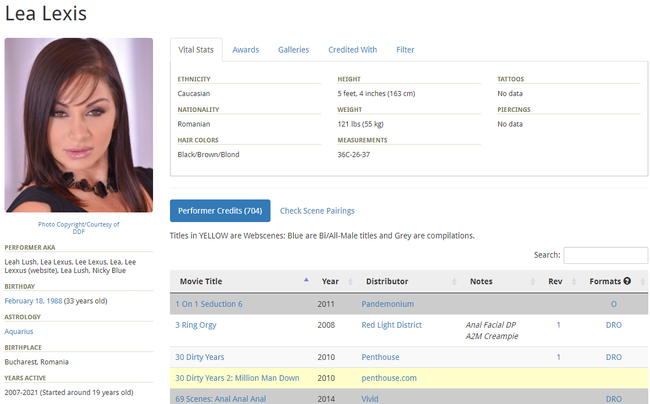Open the Galleries tab
650x404 pixels.
tap(293, 50)
